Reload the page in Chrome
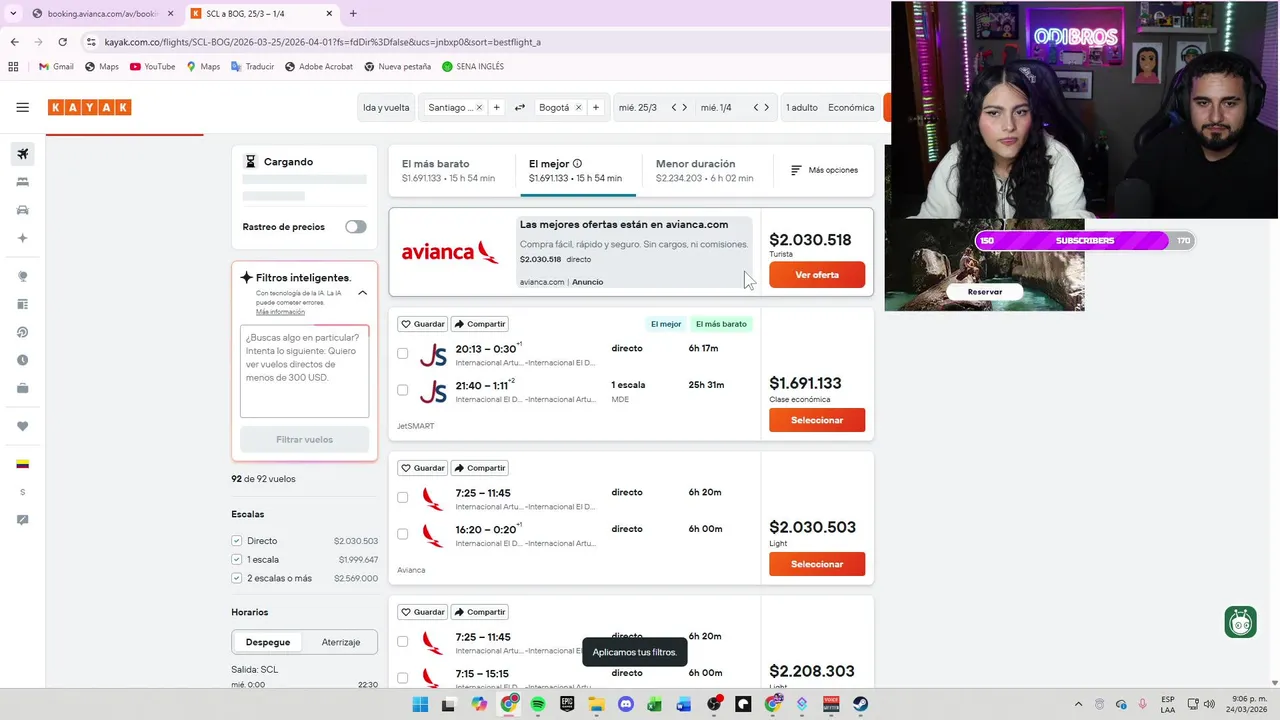This screenshot has width=1280, height=720. pos(62,42)
